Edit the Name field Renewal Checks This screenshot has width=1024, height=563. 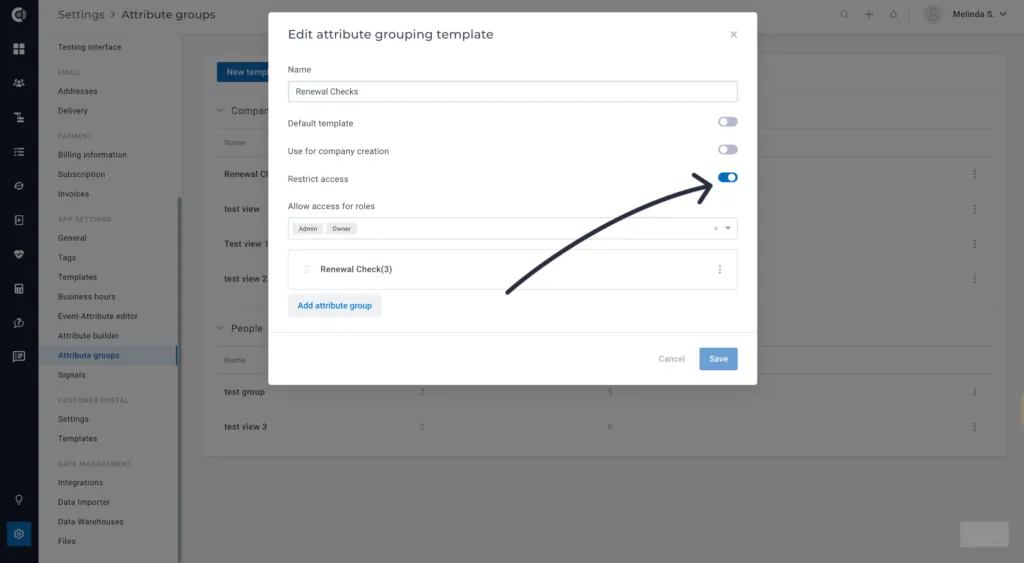(513, 91)
